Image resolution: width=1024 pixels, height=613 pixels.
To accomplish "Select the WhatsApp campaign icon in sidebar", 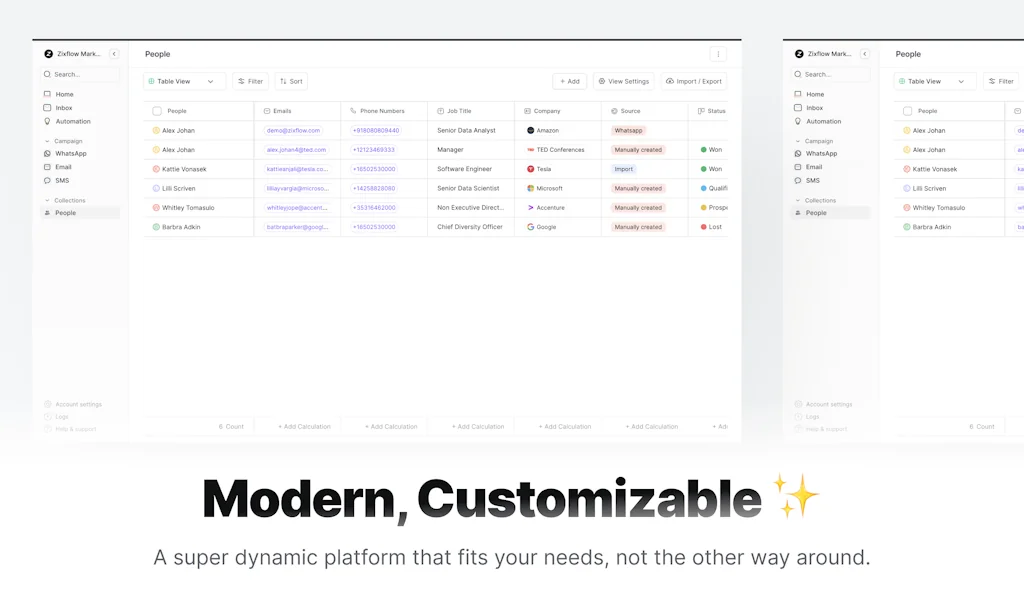I will click(47, 153).
